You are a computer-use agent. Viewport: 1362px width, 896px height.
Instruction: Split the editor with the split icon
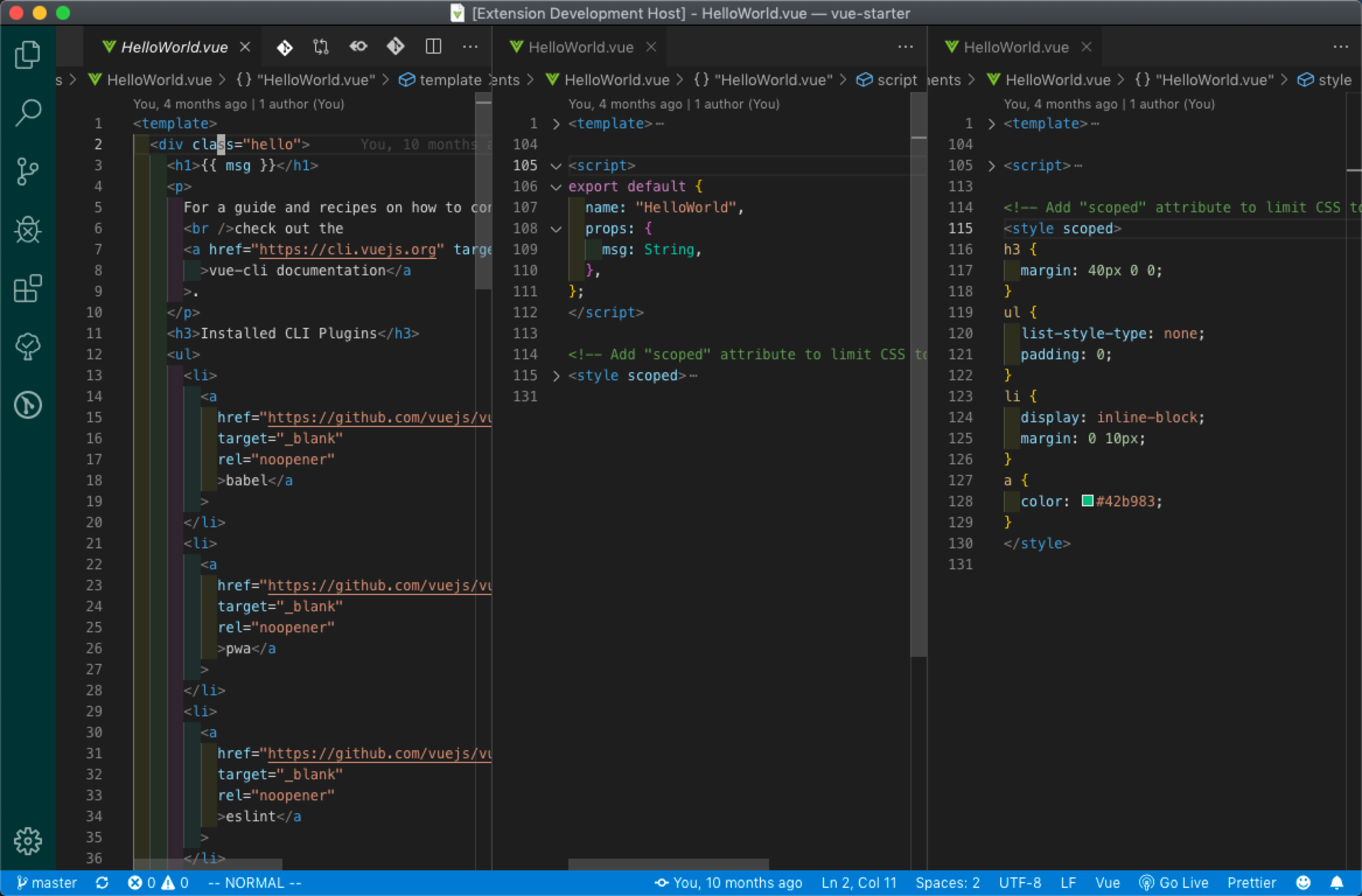pyautogui.click(x=434, y=47)
